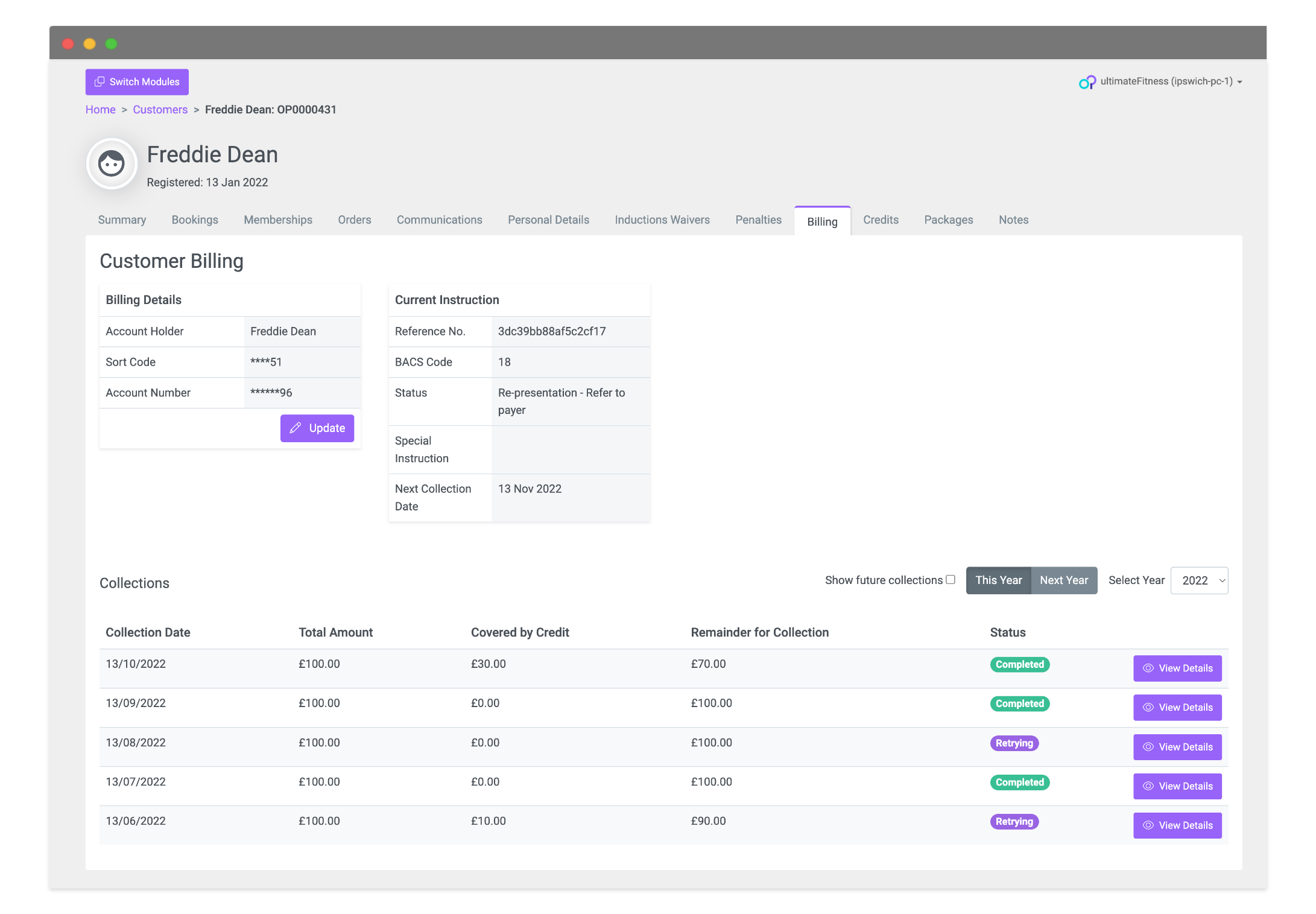Click the Next Collection Date value 13 Nov 2022

tap(530, 489)
